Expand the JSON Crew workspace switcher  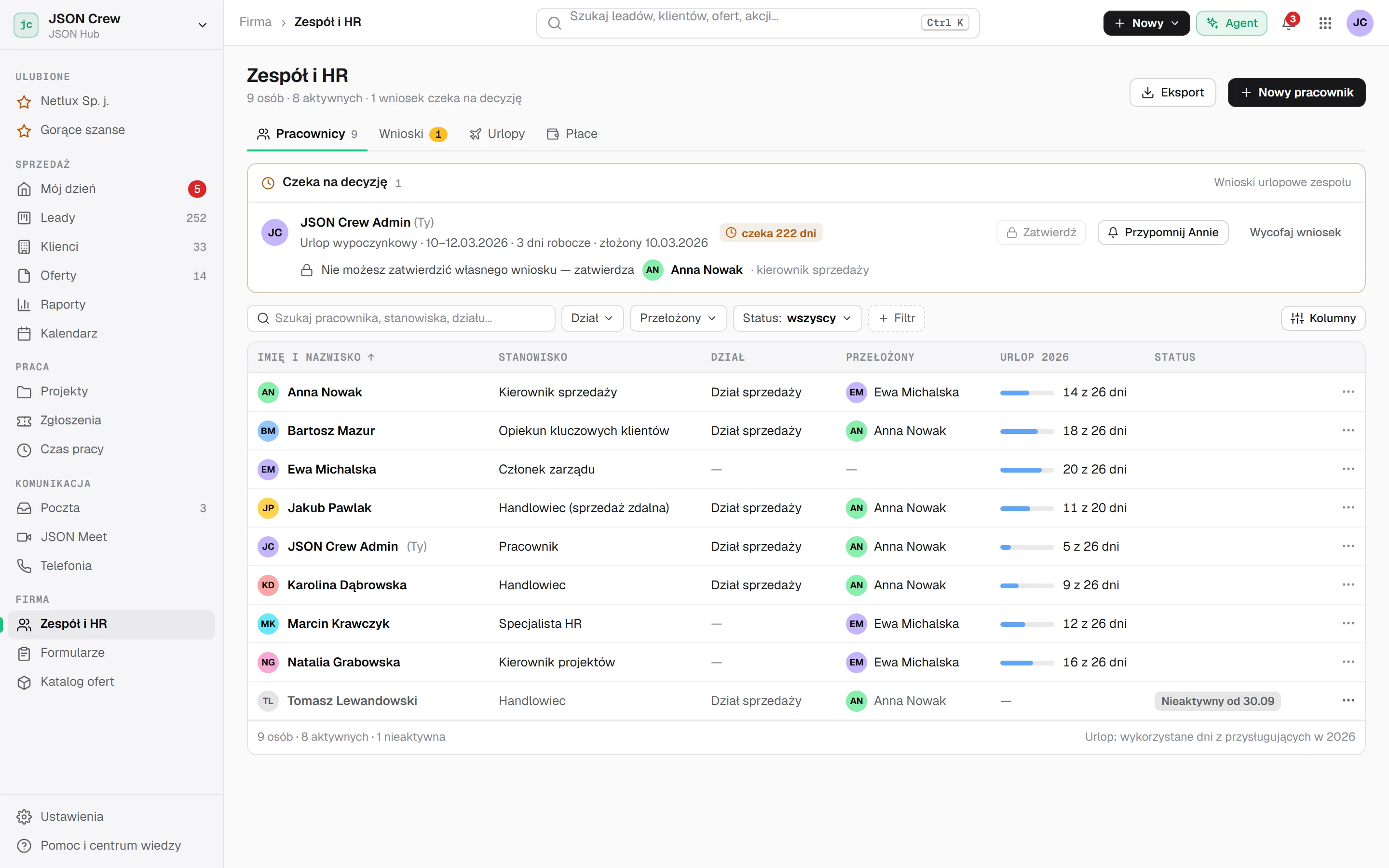click(x=111, y=25)
